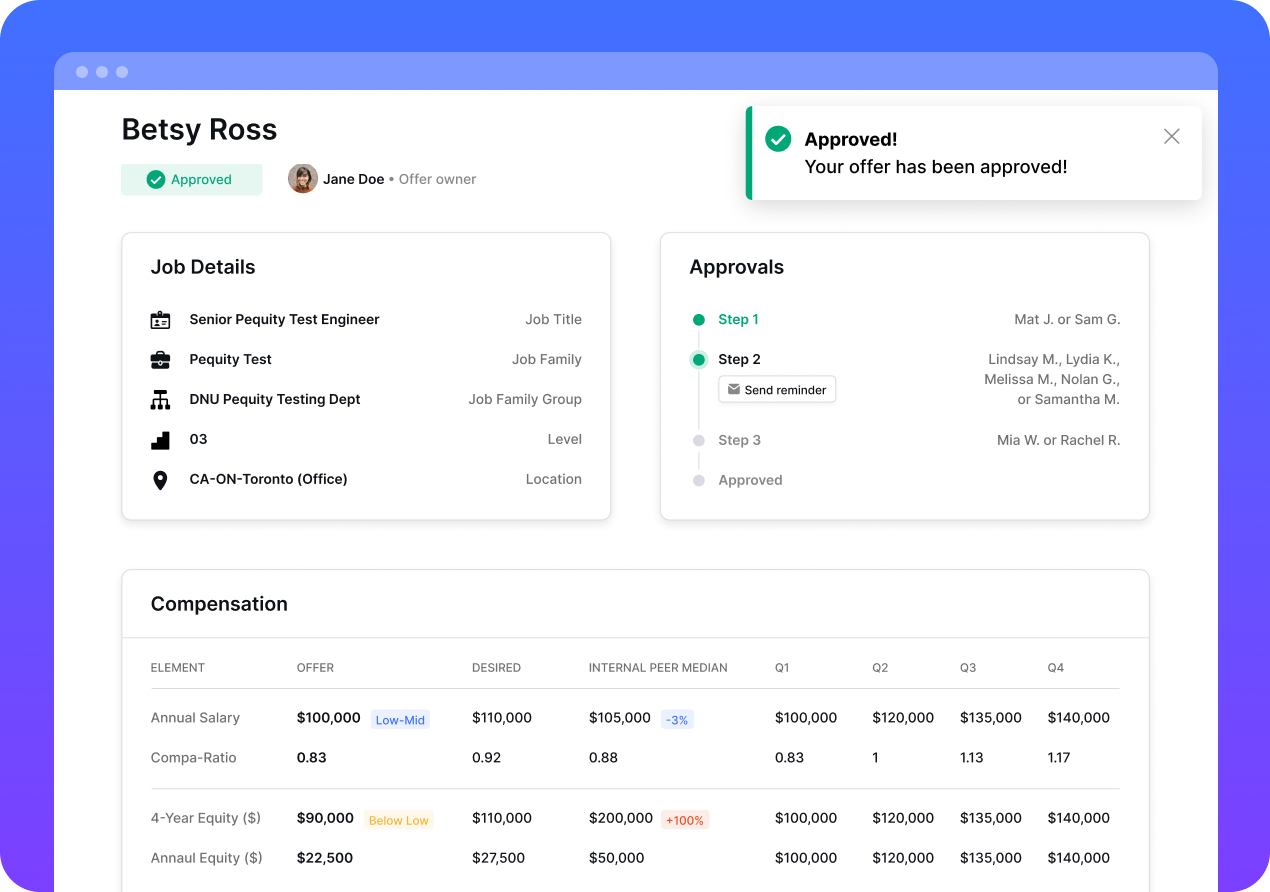Select Step 3 in Approvals timeline
The width and height of the screenshot is (1270, 892).
pos(739,440)
